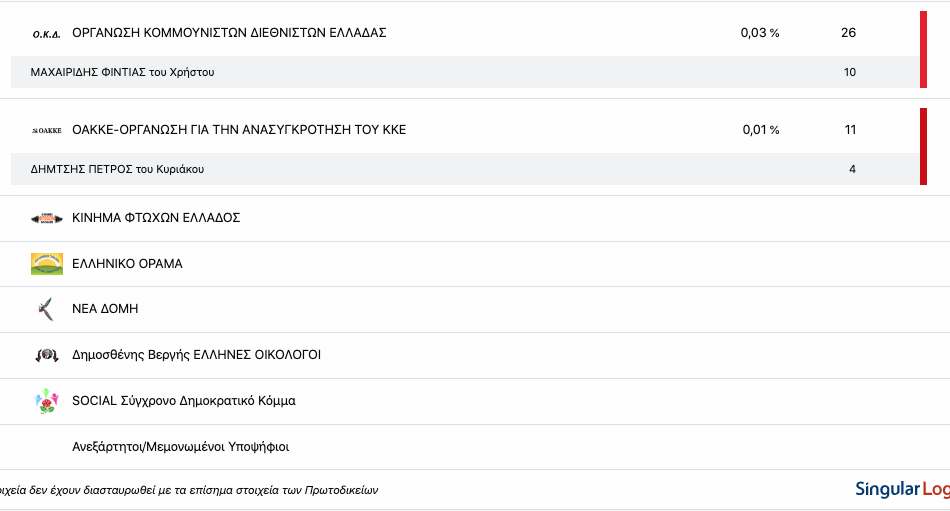The height and width of the screenshot is (511, 950).
Task: Click the ΚΙΝΗΜΑ ΦΤΩΧΩΝ ΕΛΛΑΔΟΣ logo
Action: [47, 218]
